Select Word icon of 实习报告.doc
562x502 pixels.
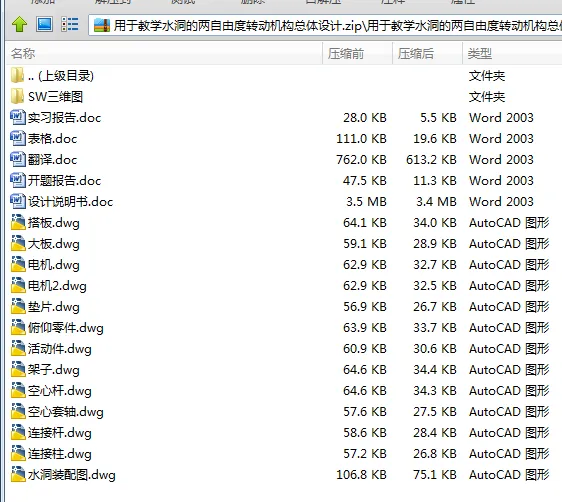[18, 118]
